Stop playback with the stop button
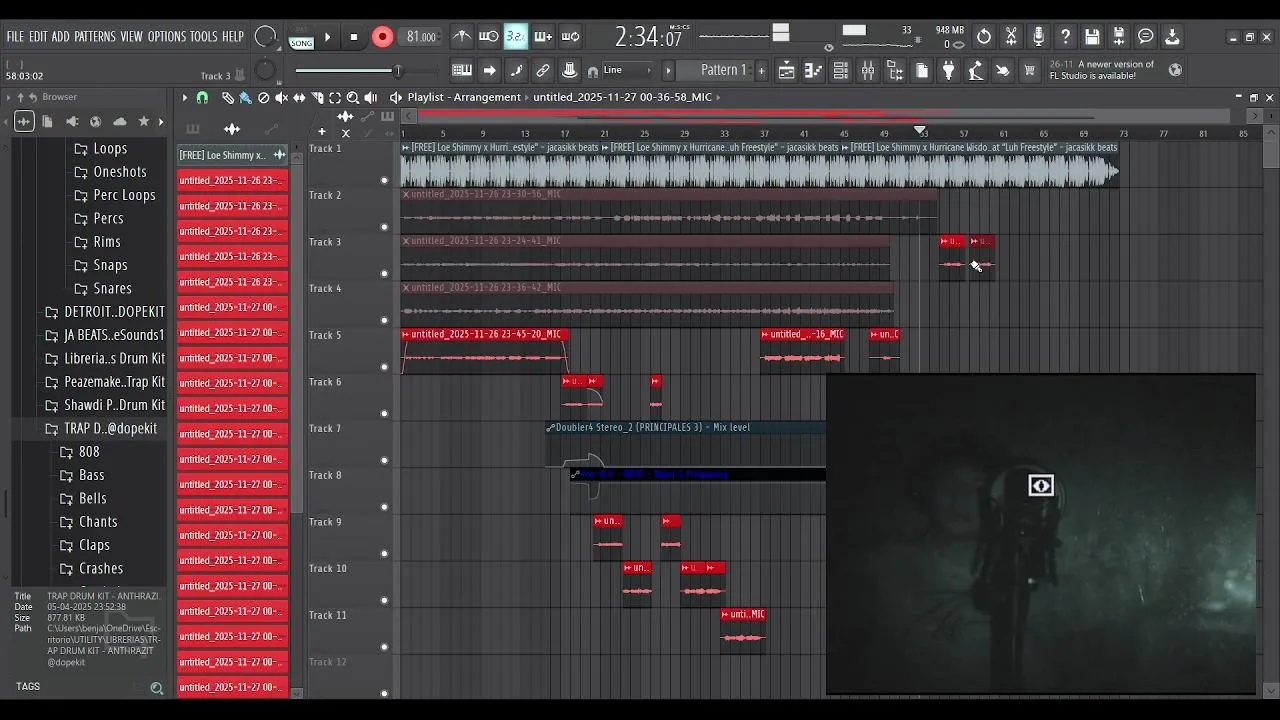 (353, 38)
